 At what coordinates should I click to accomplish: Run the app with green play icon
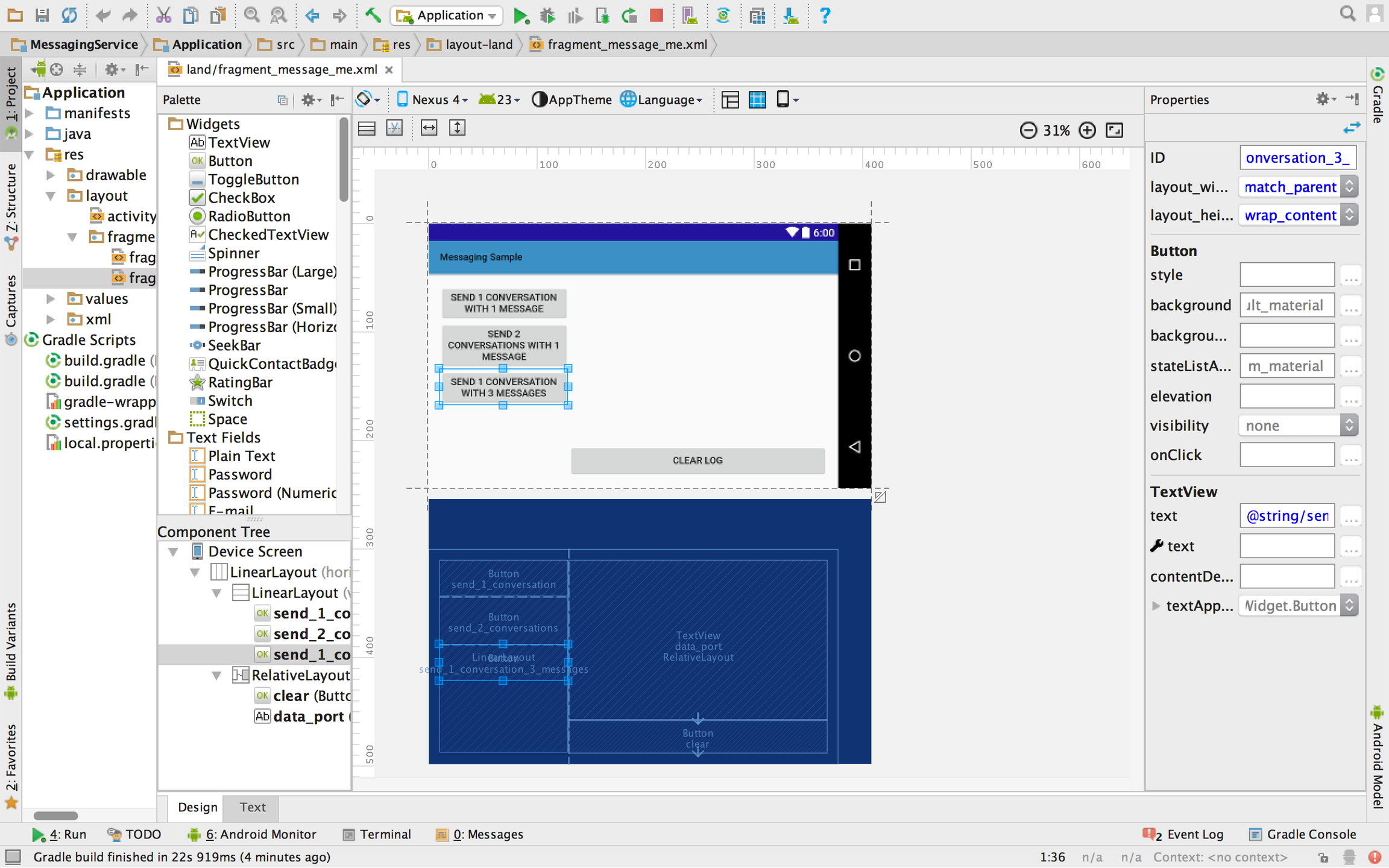point(521,16)
